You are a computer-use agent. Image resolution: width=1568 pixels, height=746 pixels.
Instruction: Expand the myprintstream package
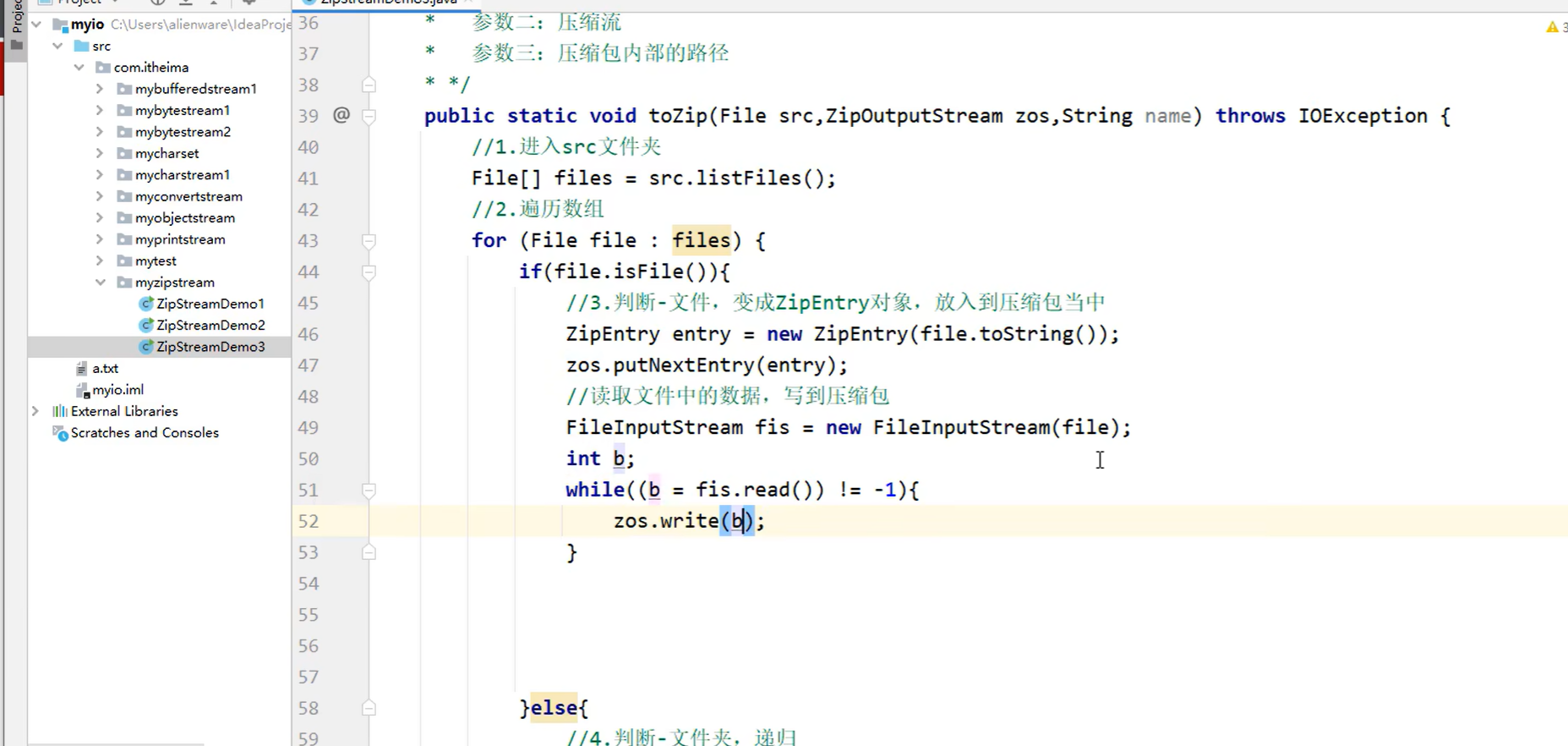pyautogui.click(x=100, y=239)
